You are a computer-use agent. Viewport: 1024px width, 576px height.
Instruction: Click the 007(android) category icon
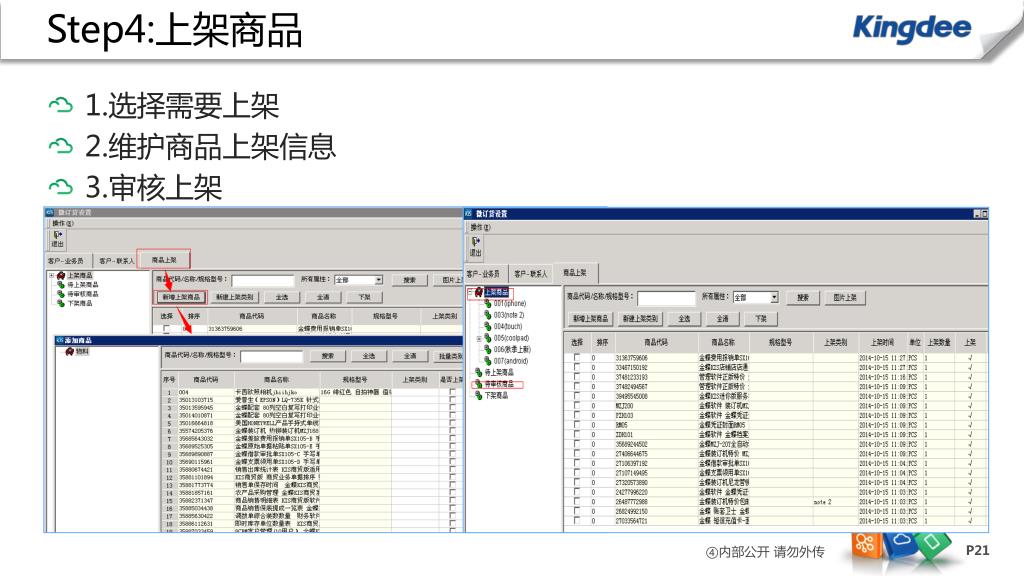(x=487, y=360)
